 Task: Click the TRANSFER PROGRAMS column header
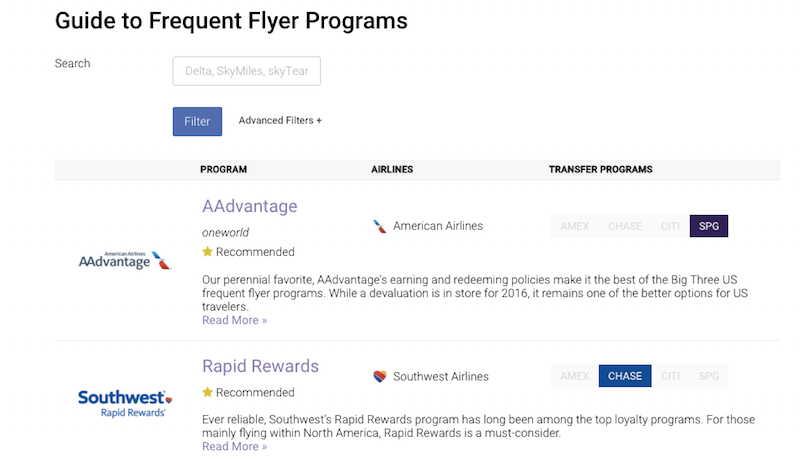coord(601,169)
